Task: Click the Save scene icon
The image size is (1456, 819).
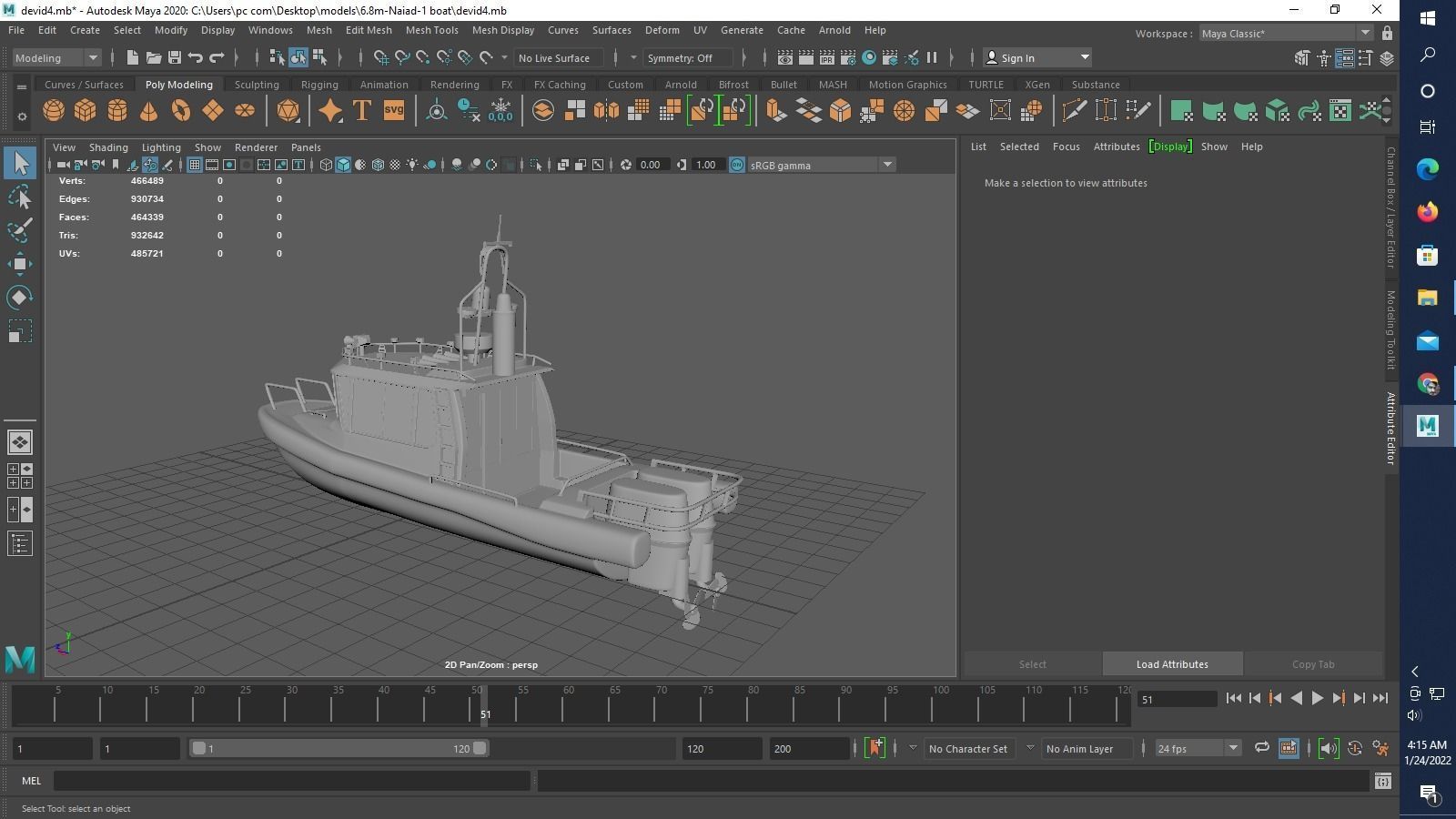Action: [x=175, y=57]
